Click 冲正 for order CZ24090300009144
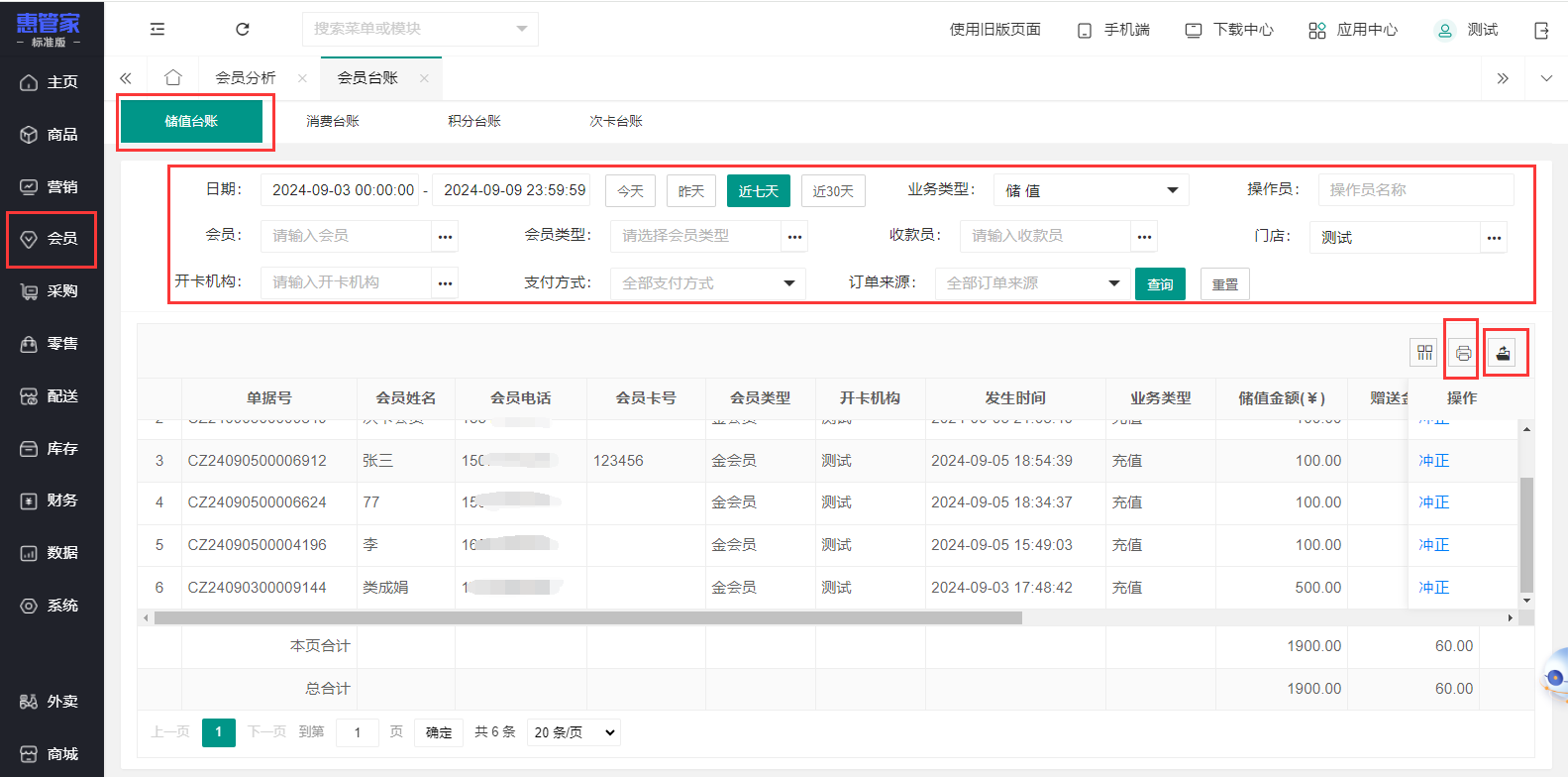The height and width of the screenshot is (777, 1568). click(x=1433, y=588)
